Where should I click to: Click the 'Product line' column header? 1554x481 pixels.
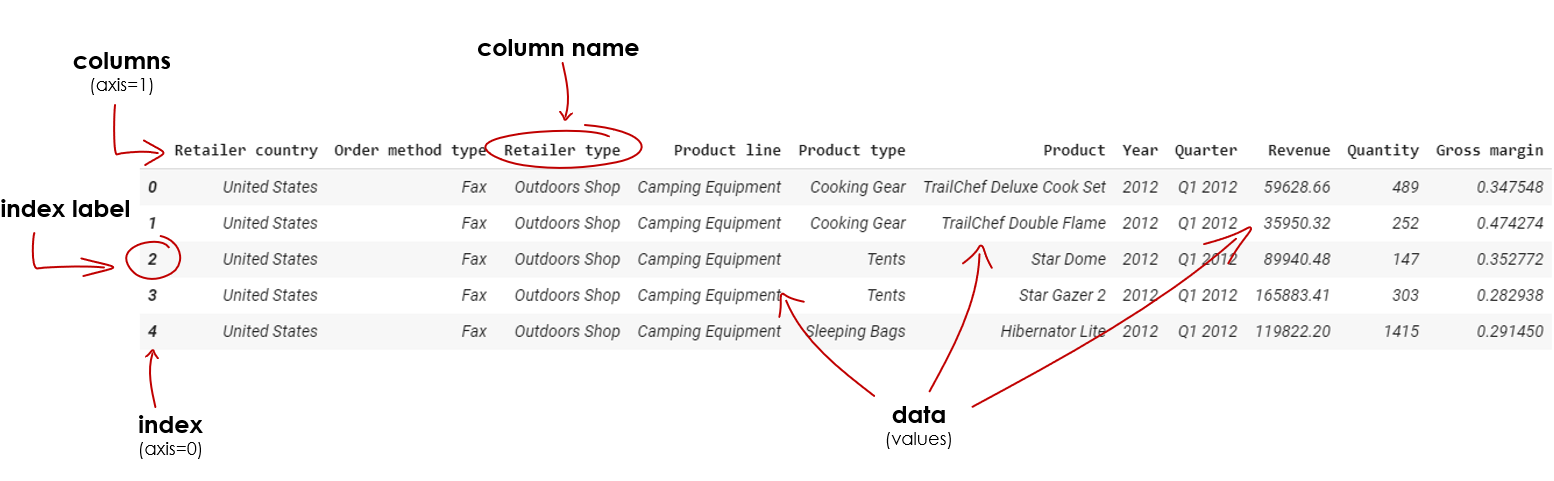tap(727, 151)
